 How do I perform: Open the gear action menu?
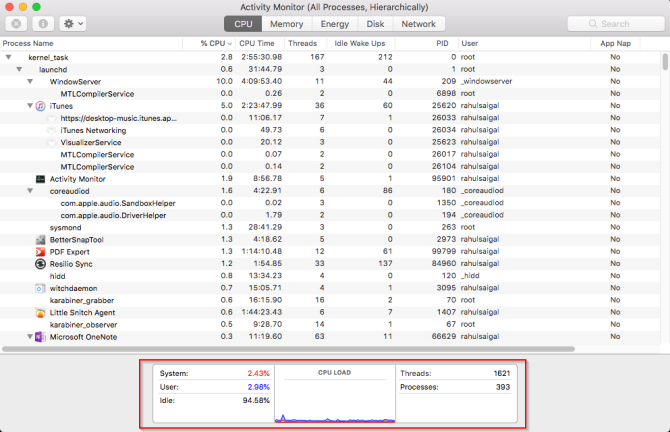click(73, 24)
